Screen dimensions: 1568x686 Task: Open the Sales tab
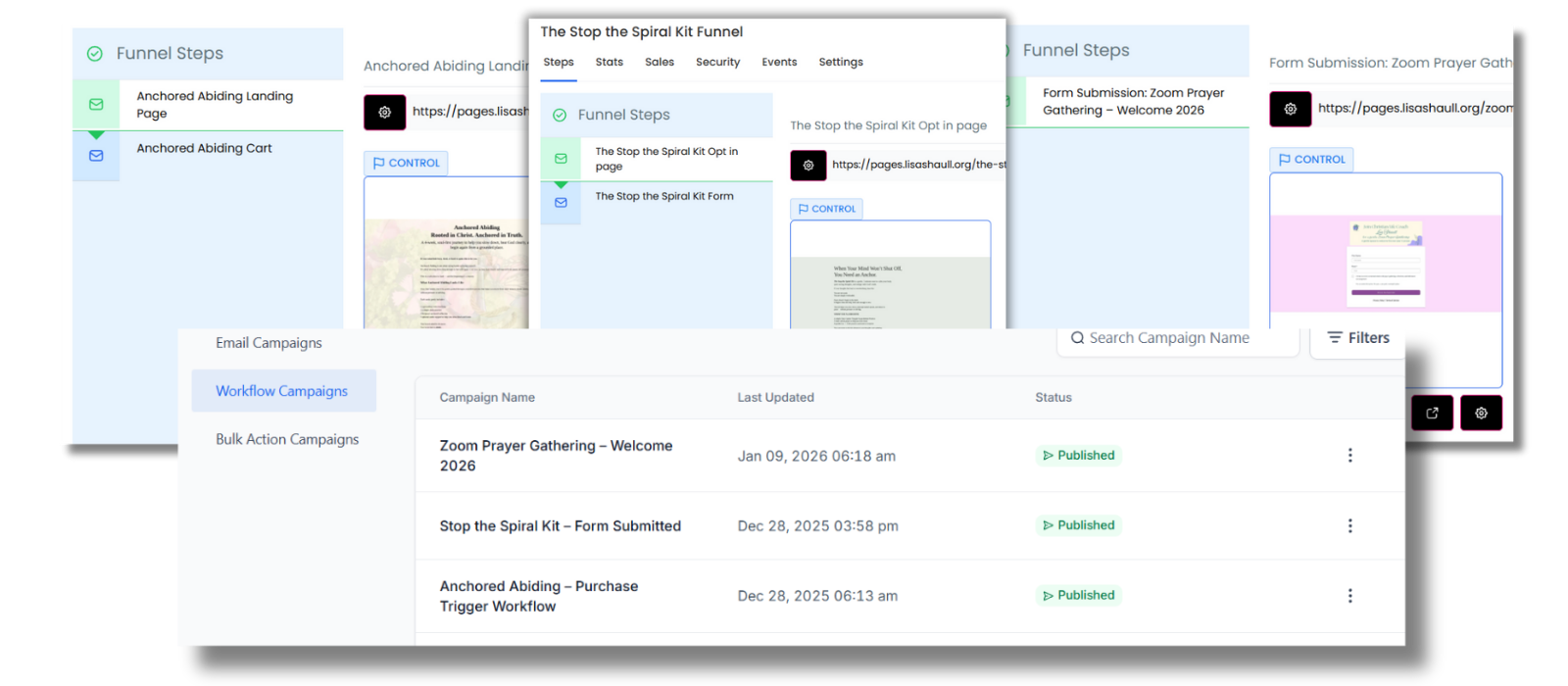point(660,62)
